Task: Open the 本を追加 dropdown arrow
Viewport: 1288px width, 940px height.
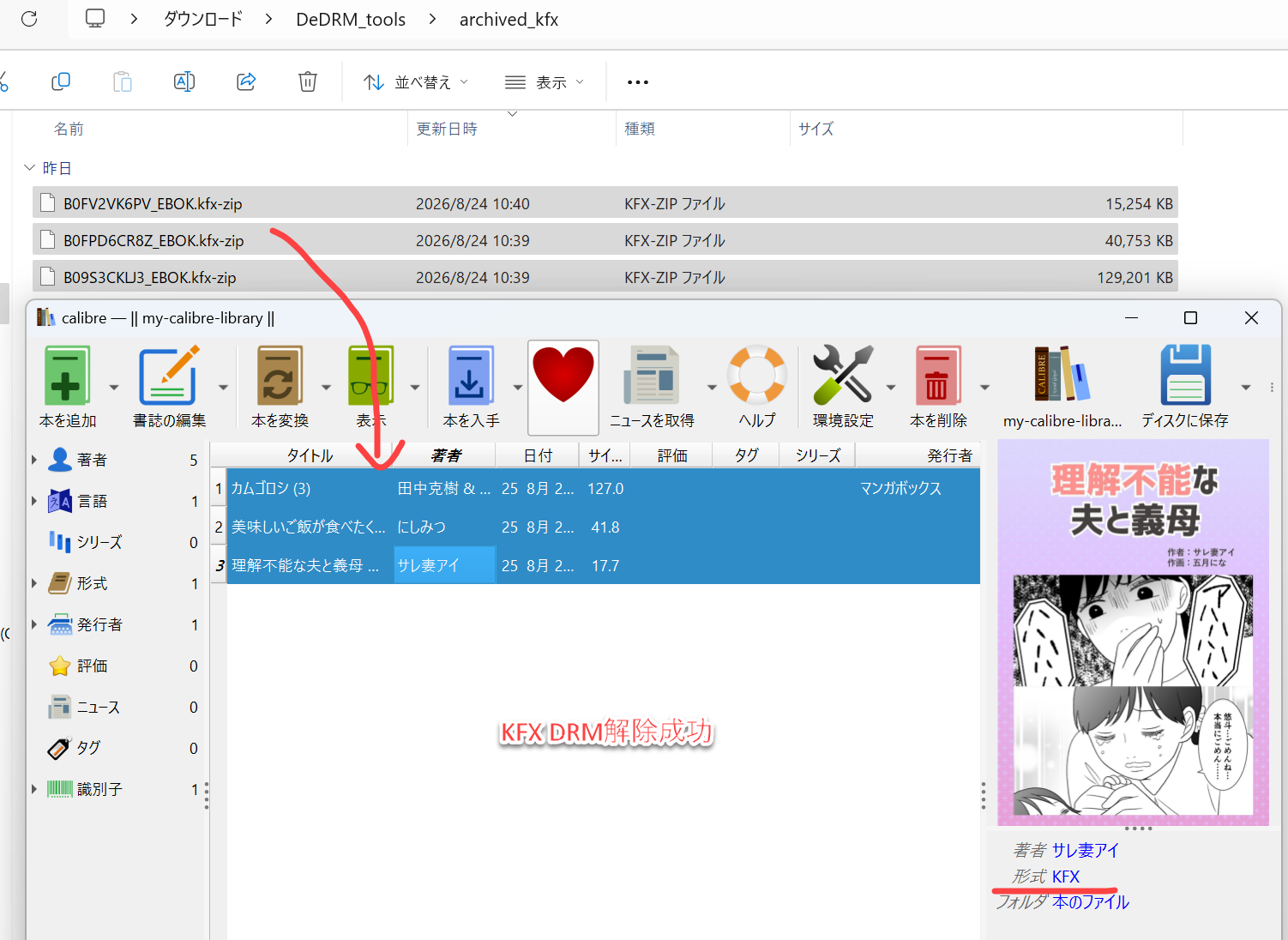Action: point(114,388)
